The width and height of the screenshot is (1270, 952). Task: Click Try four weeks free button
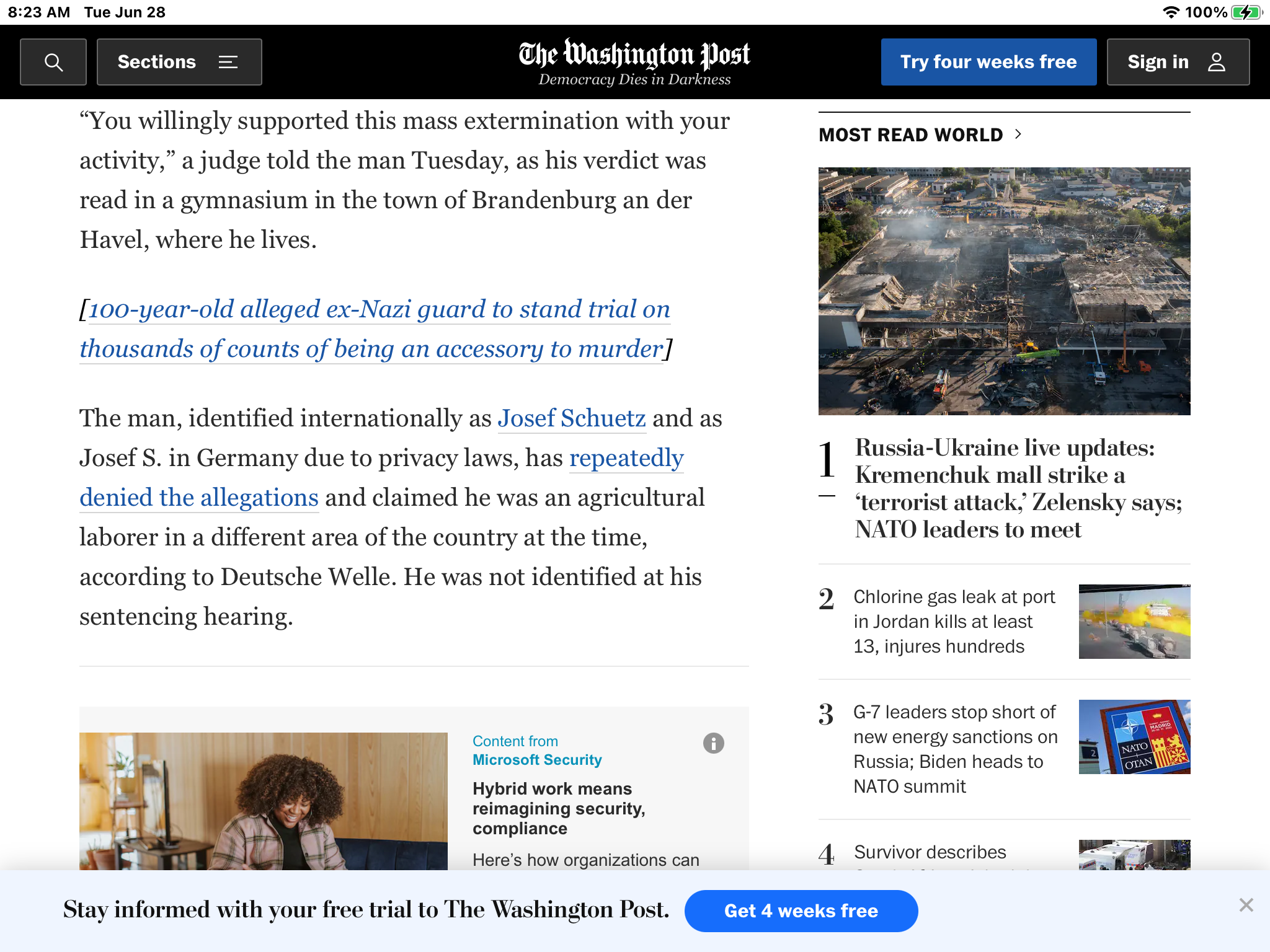[988, 62]
